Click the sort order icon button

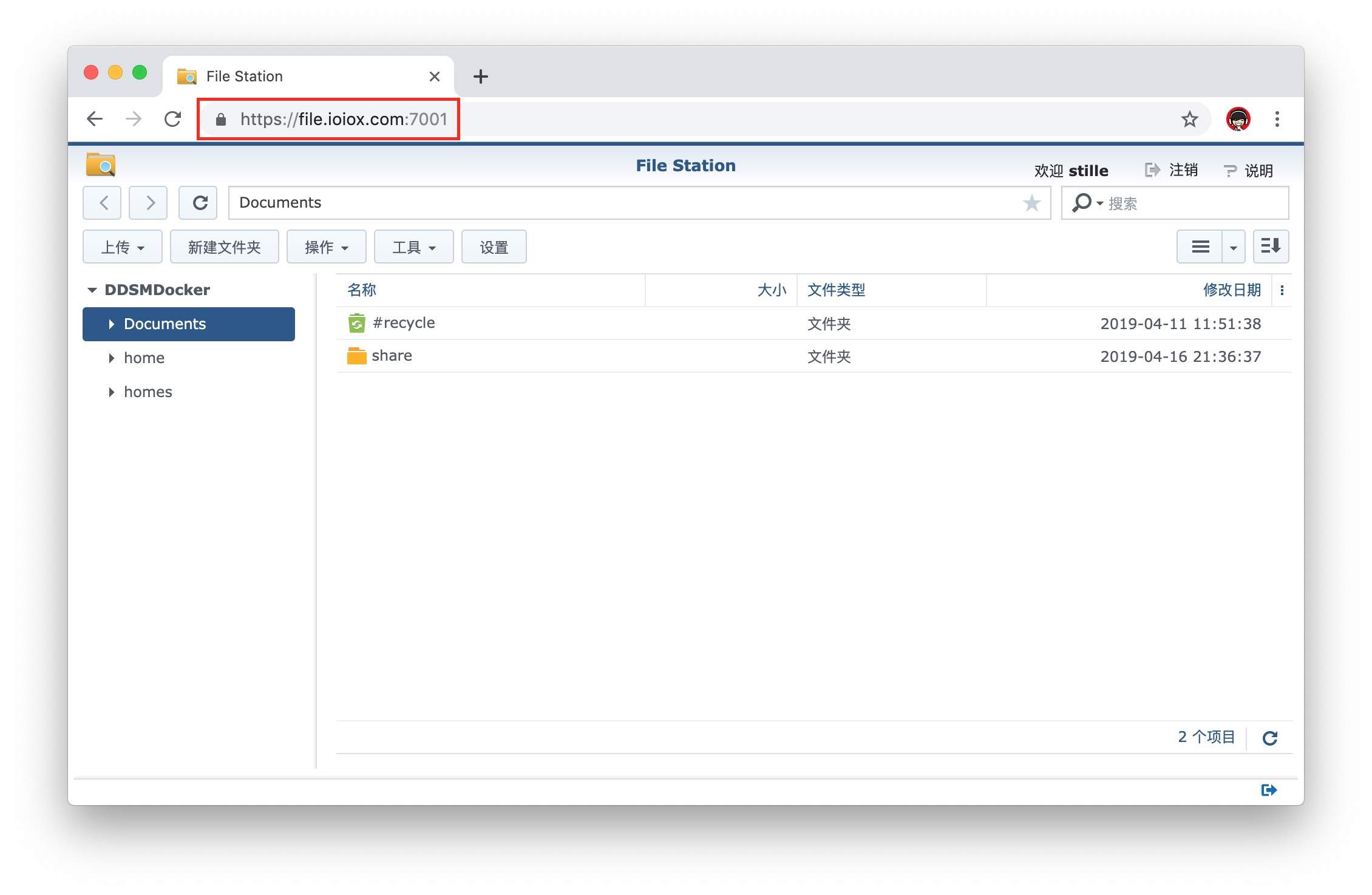coord(1271,247)
